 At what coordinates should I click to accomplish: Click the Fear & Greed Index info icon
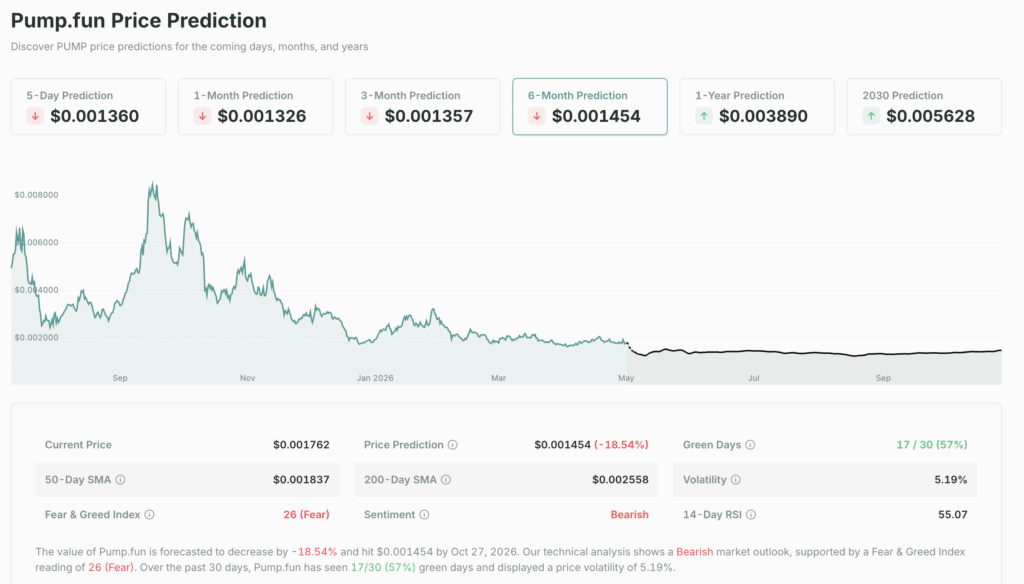[151, 514]
